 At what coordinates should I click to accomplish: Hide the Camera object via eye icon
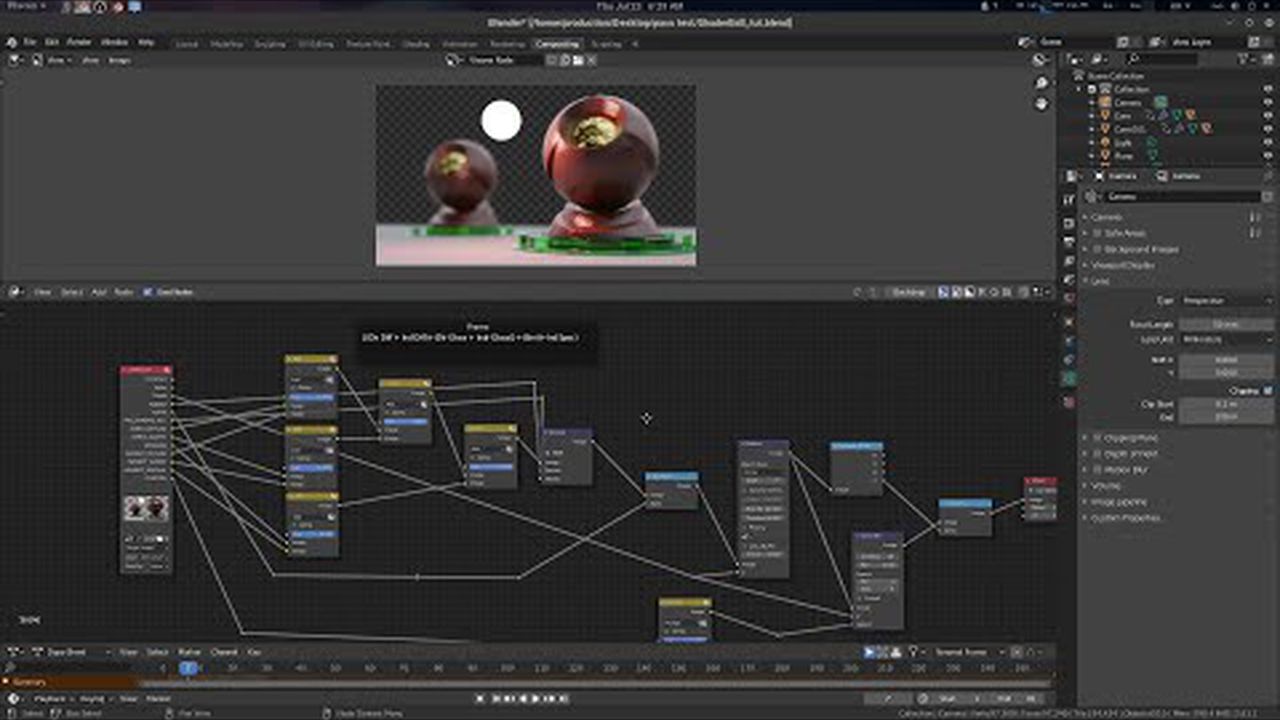tap(1268, 102)
